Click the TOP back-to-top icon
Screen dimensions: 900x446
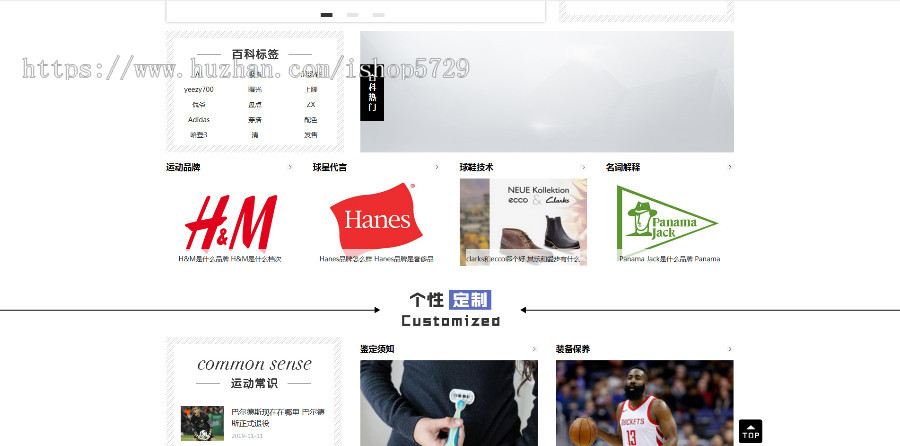[750, 431]
